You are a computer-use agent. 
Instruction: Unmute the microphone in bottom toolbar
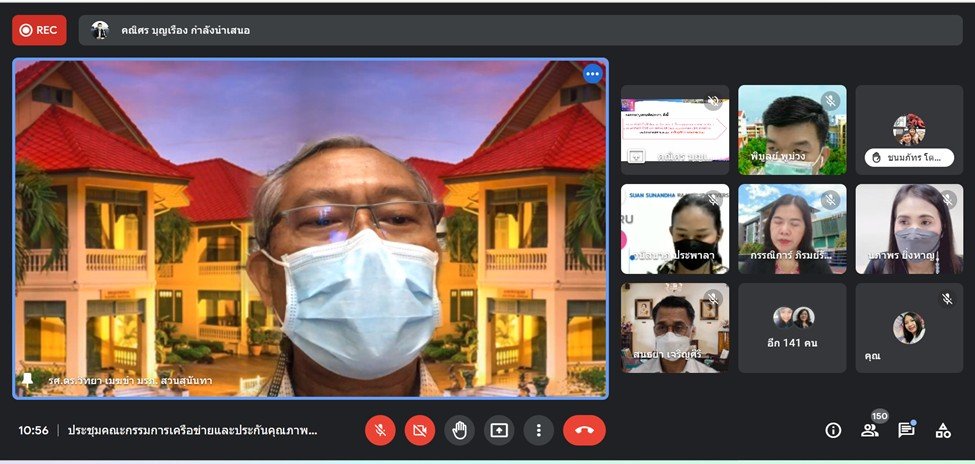(x=380, y=430)
